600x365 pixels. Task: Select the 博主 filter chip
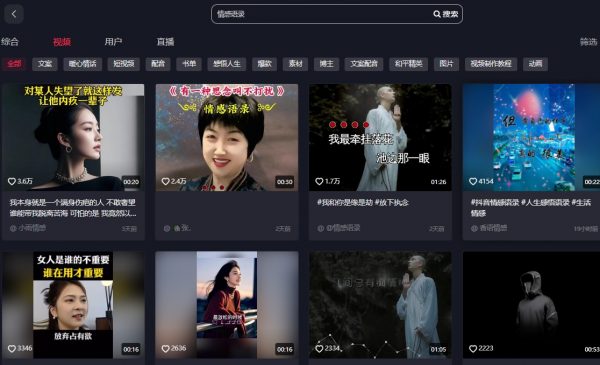pos(326,64)
